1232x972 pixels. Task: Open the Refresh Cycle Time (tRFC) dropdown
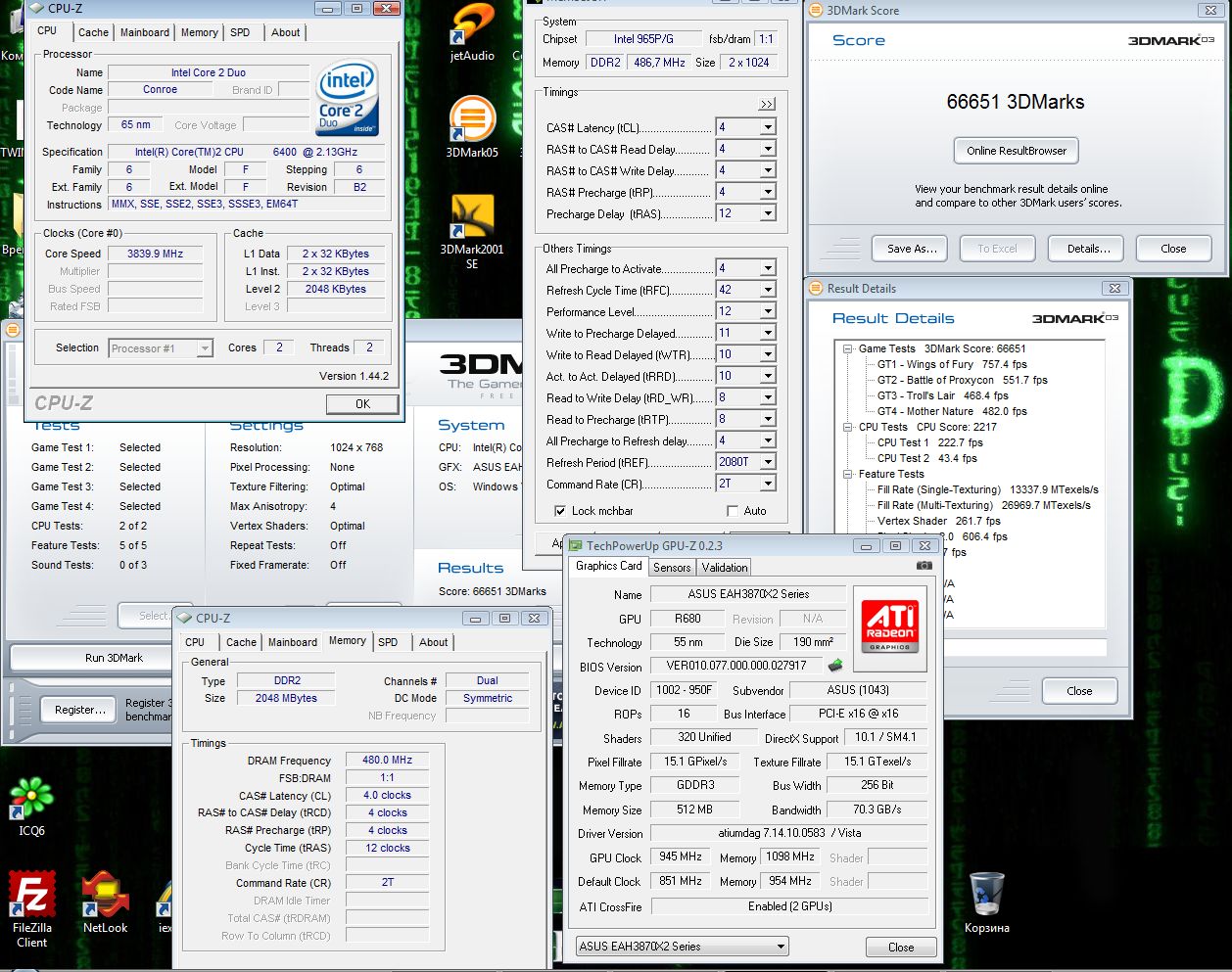(x=768, y=290)
